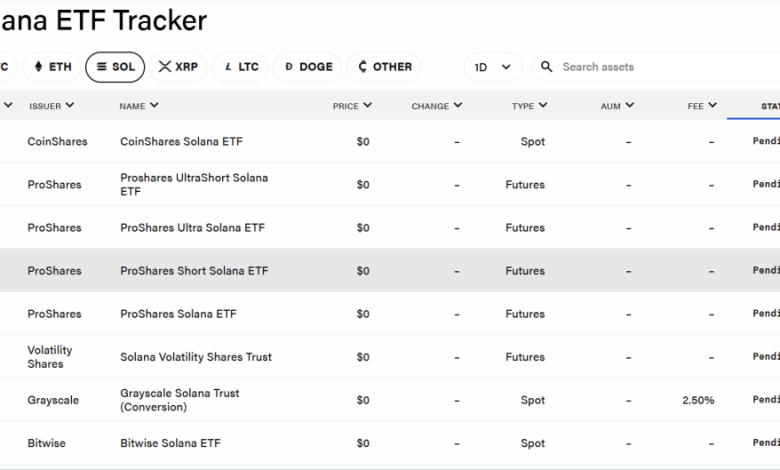The height and width of the screenshot is (470, 780).
Task: Sort by the FEE column header
Action: tap(702, 105)
